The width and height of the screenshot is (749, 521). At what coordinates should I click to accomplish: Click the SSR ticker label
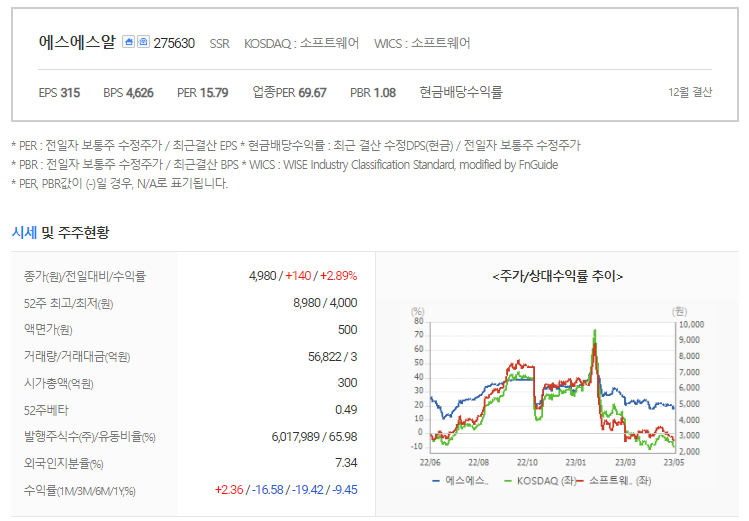tap(220, 44)
